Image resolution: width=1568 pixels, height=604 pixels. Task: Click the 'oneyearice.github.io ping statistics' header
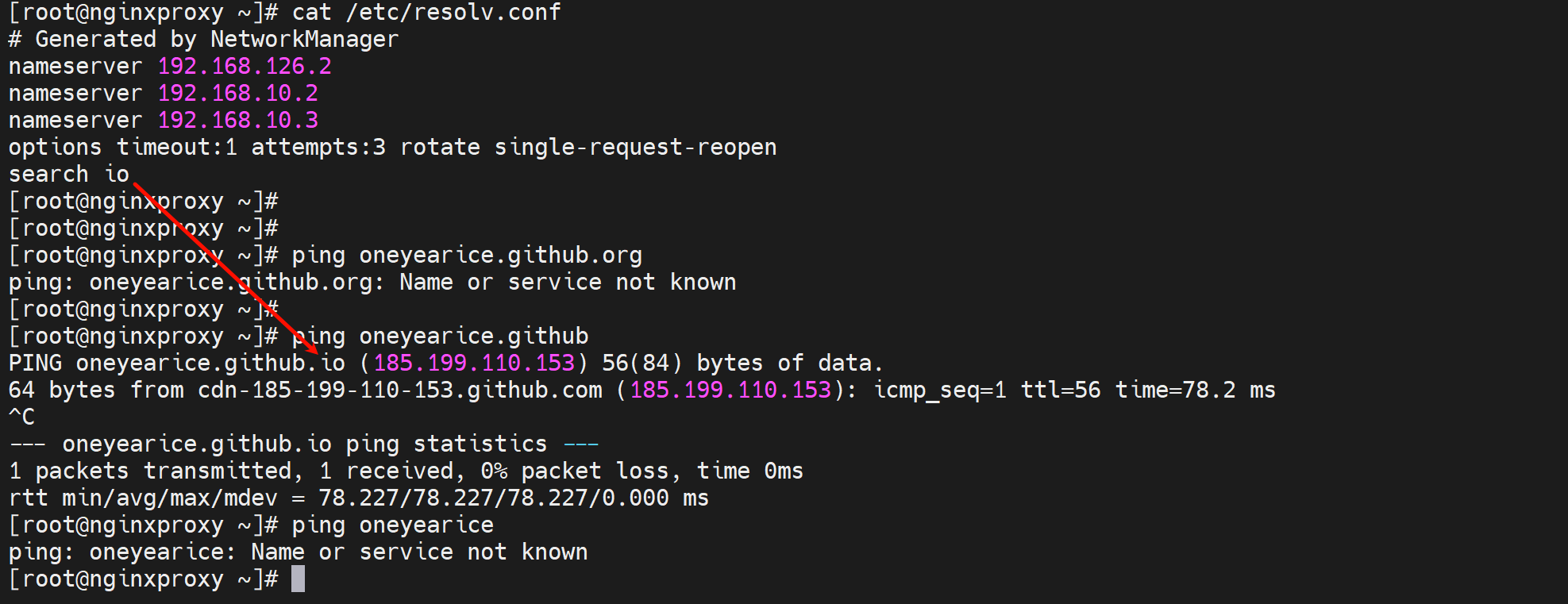click(305, 444)
